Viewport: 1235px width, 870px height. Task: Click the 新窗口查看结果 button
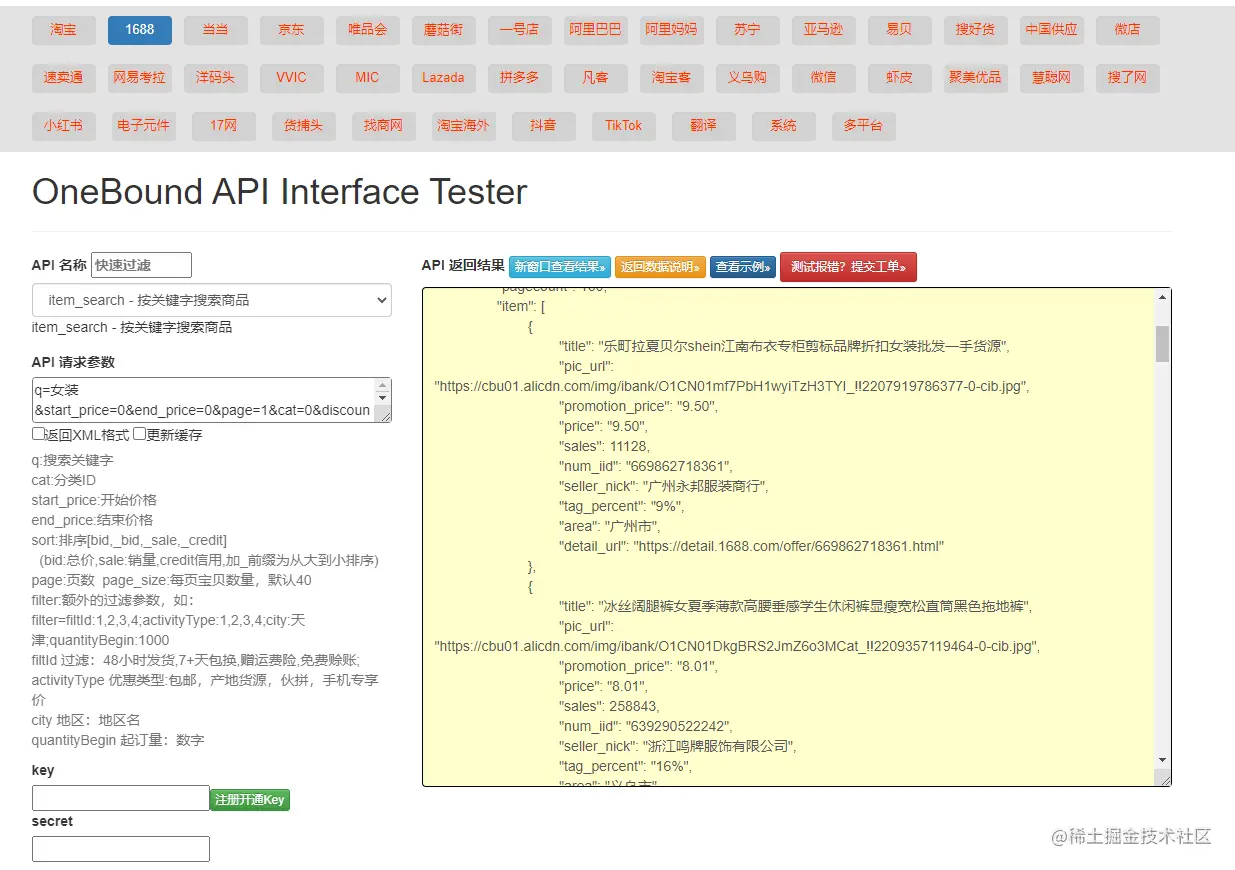point(560,267)
